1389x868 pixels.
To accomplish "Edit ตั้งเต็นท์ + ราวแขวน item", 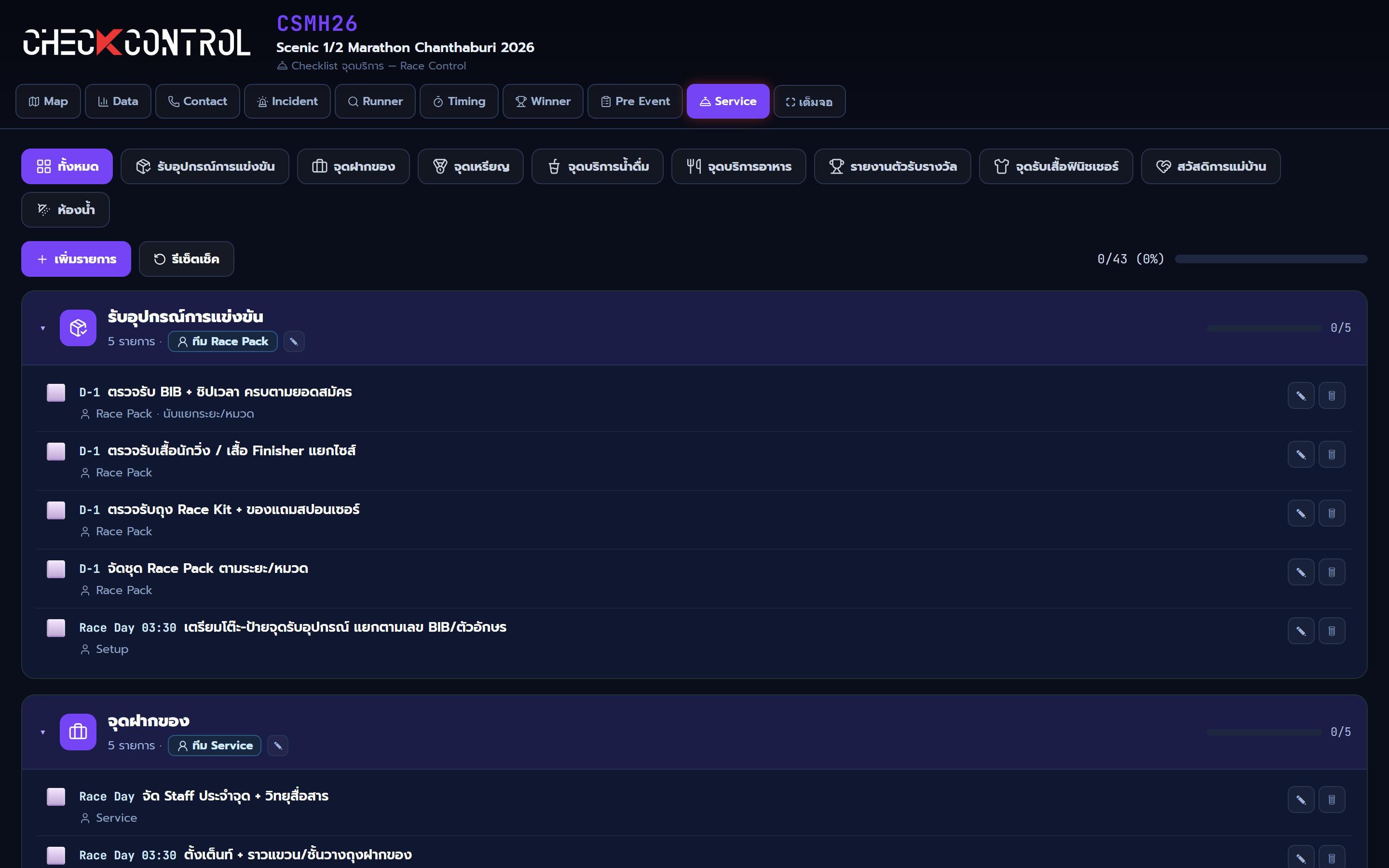I will (x=1301, y=857).
